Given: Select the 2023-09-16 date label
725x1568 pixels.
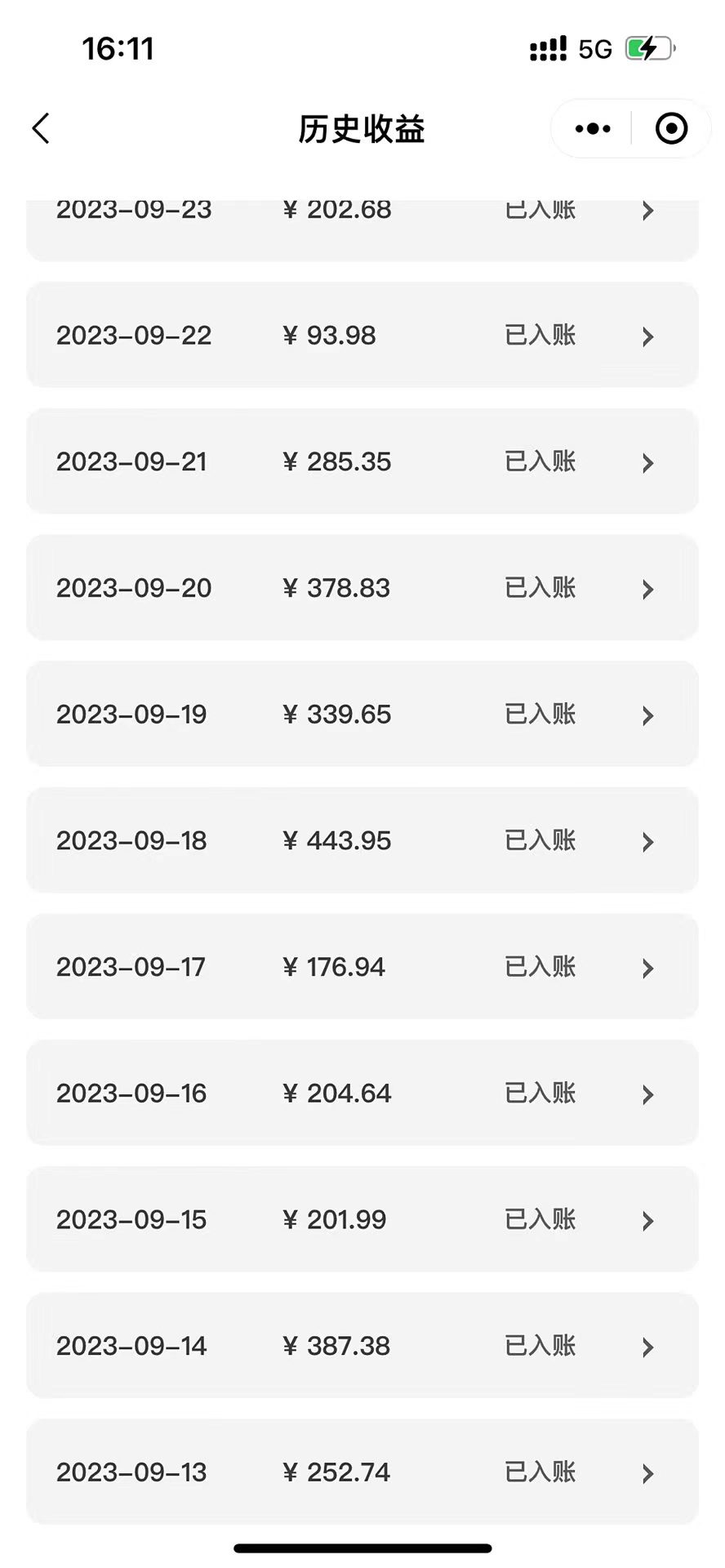Looking at the screenshot, I should [x=131, y=1093].
